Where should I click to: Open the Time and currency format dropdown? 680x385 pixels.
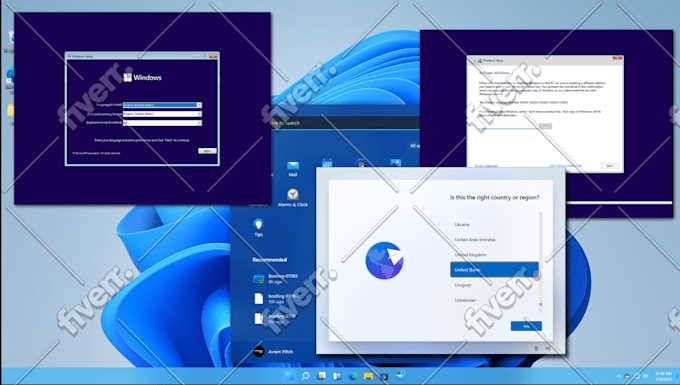162,114
